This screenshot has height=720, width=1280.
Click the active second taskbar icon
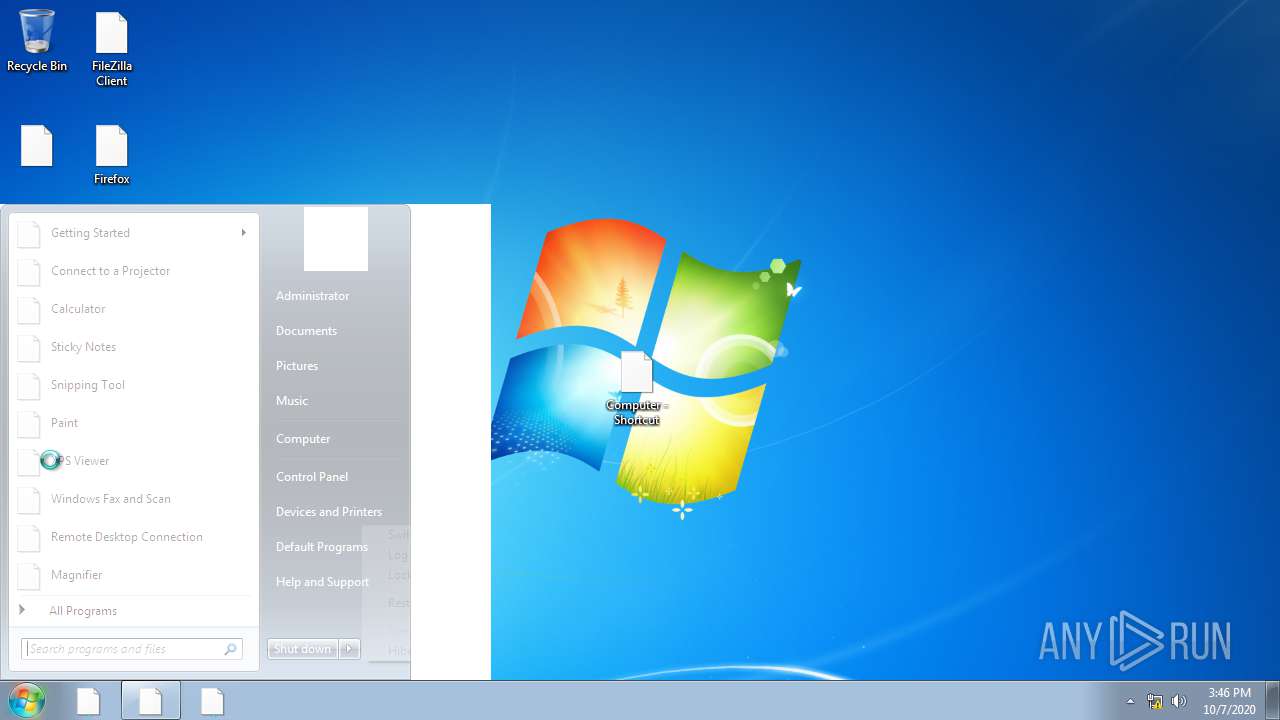pos(151,701)
